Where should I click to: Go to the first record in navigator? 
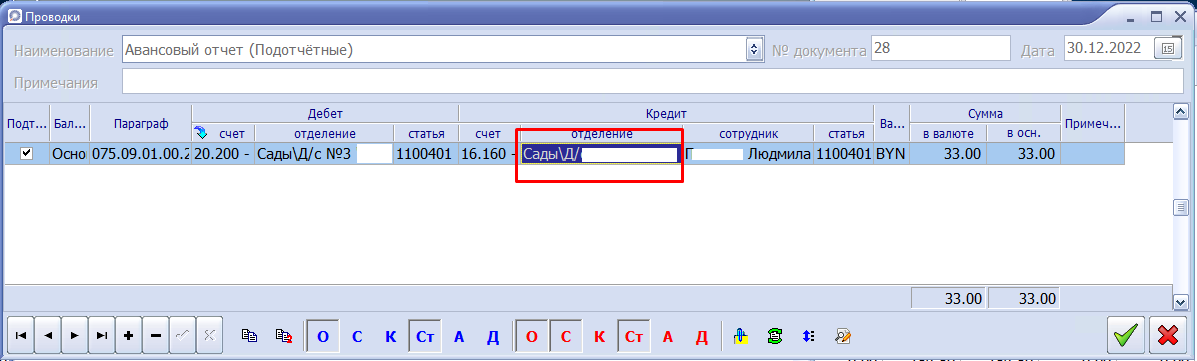point(21,335)
